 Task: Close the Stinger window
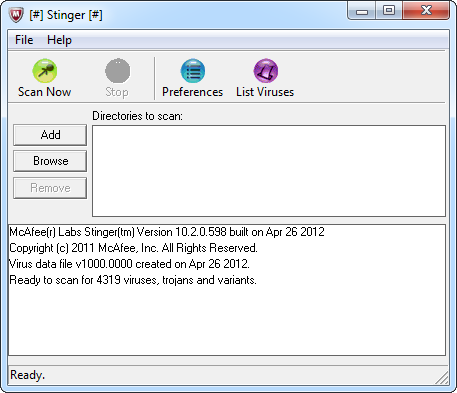coord(426,11)
